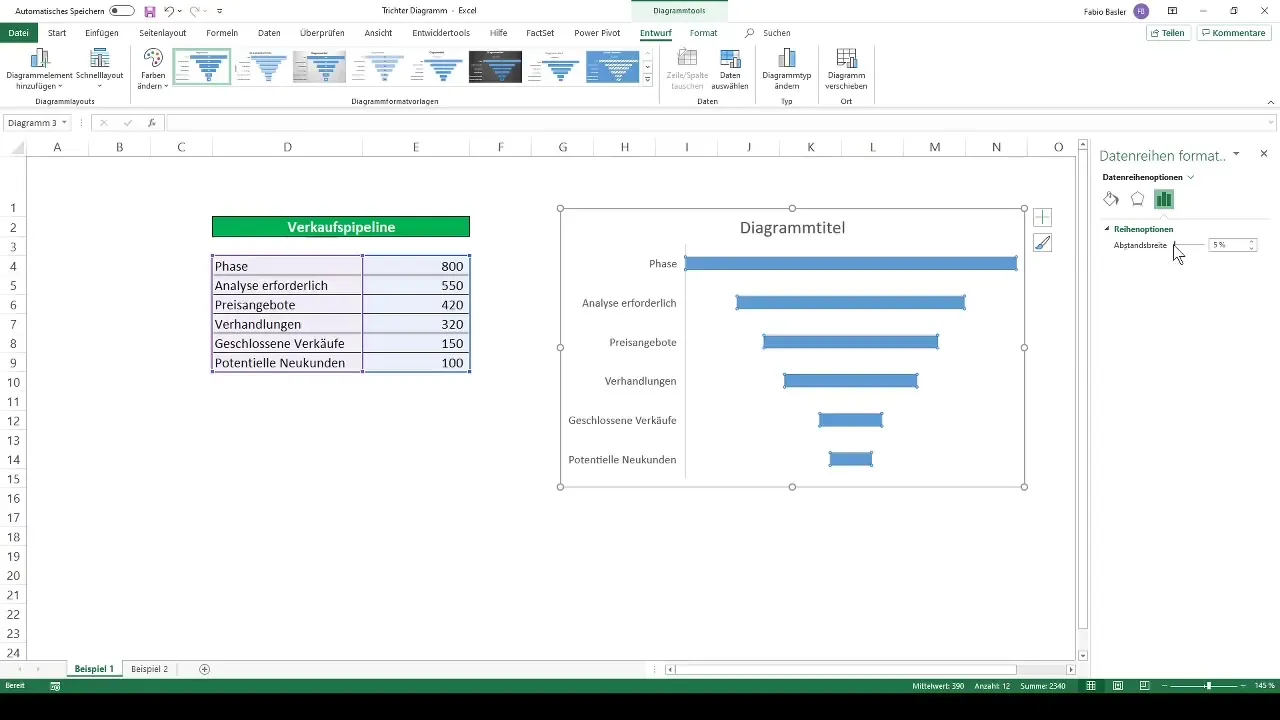Viewport: 1280px width, 720px height.
Task: Open Farben ändern palette
Action: tap(153, 68)
